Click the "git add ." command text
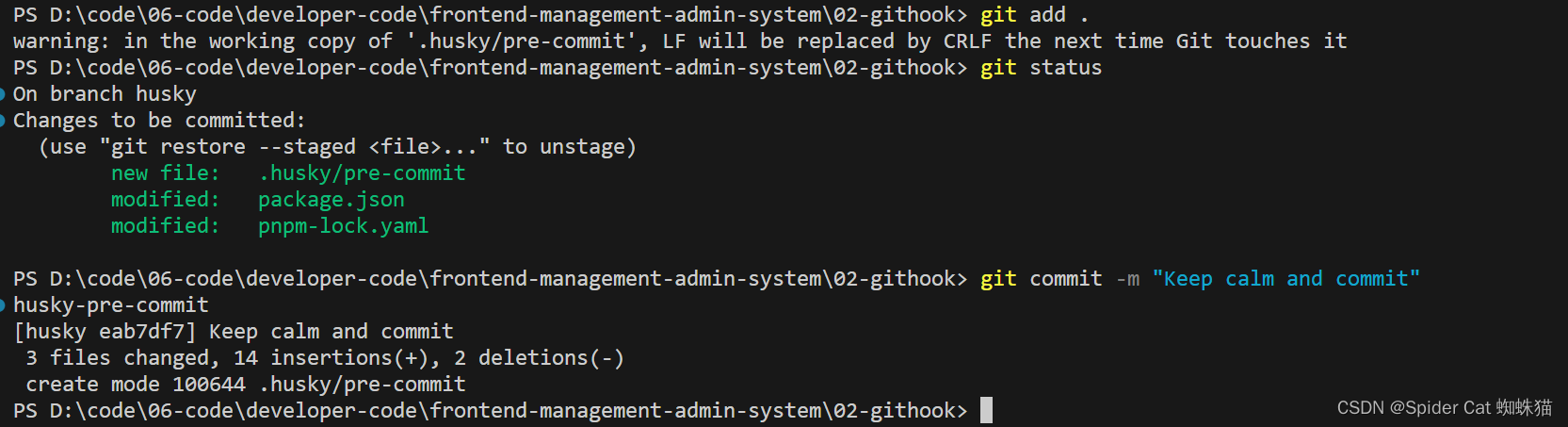This screenshot has width=1568, height=427. tap(1034, 15)
